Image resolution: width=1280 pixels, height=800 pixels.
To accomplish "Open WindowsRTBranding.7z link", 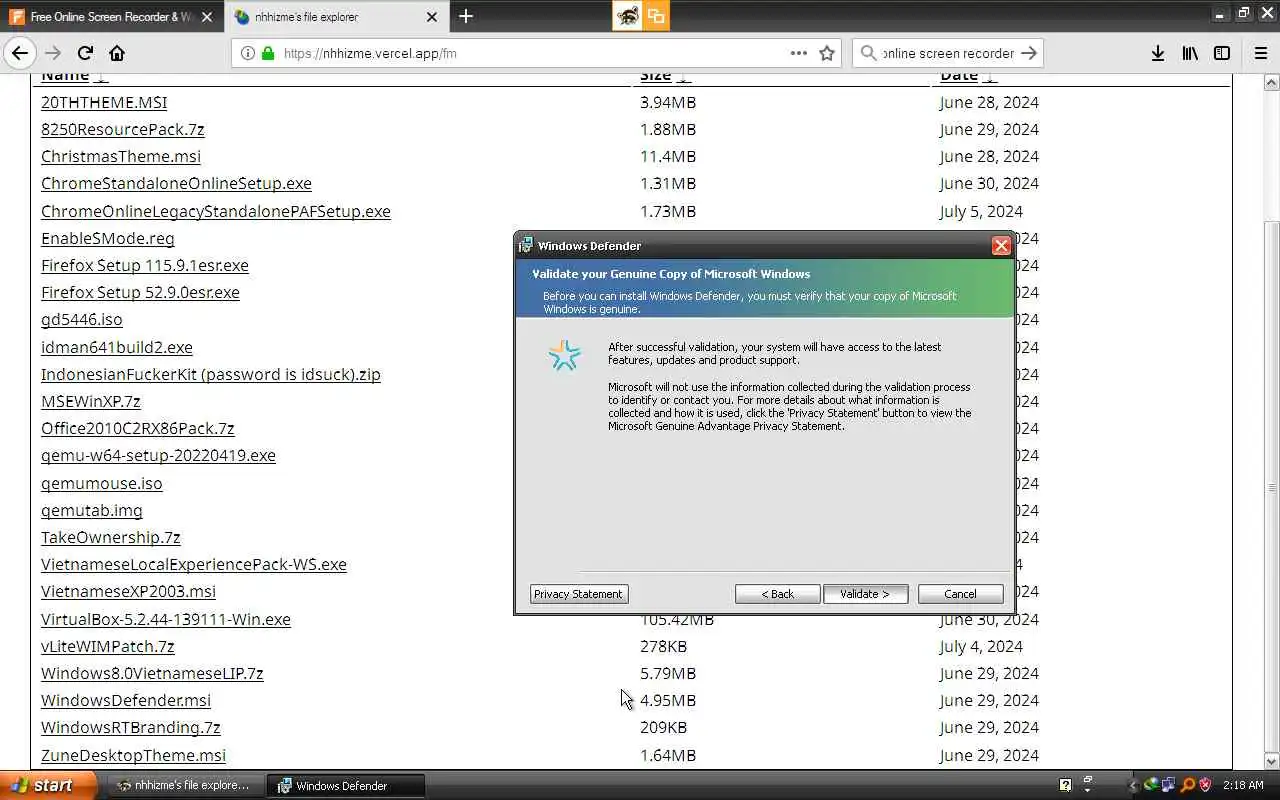I will [130, 727].
